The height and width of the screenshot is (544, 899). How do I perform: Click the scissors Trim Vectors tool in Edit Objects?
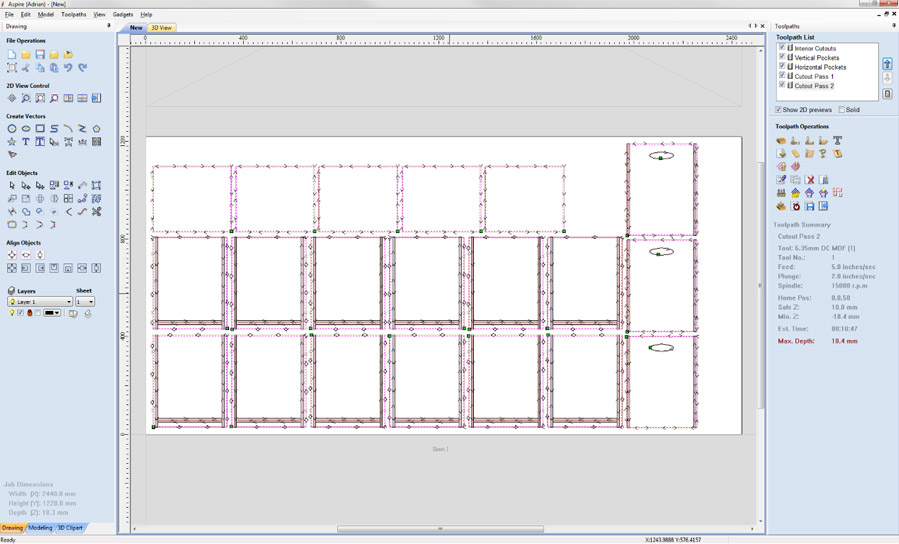pos(96,212)
